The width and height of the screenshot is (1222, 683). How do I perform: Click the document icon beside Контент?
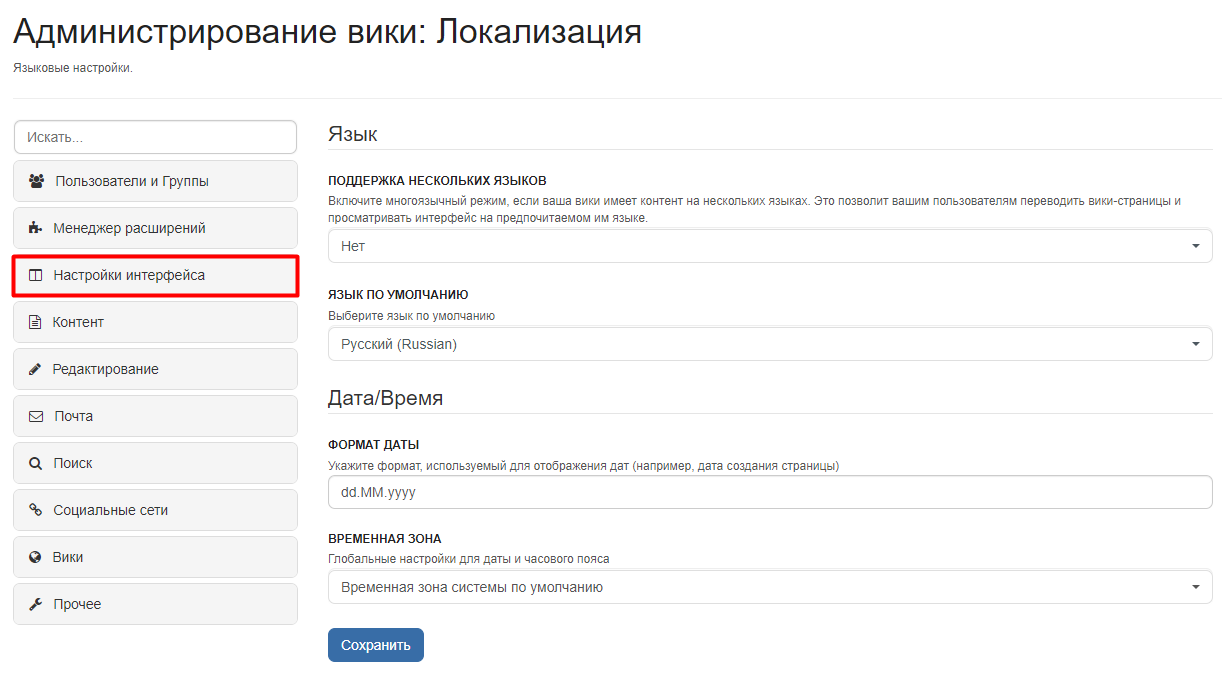(35, 322)
